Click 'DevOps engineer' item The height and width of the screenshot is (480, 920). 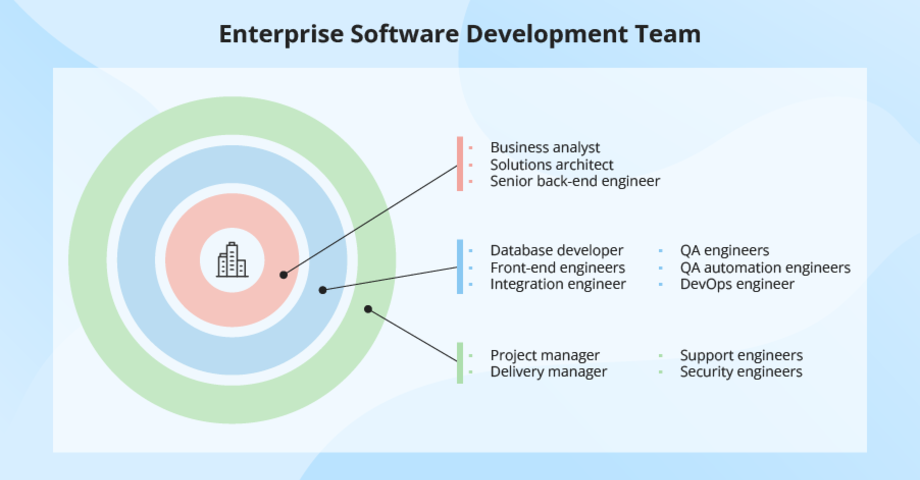tap(737, 284)
